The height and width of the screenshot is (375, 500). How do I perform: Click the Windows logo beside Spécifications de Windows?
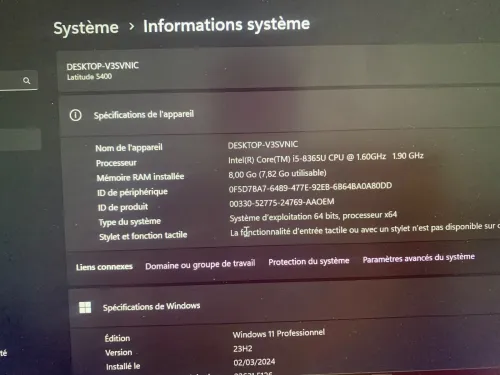[85, 307]
